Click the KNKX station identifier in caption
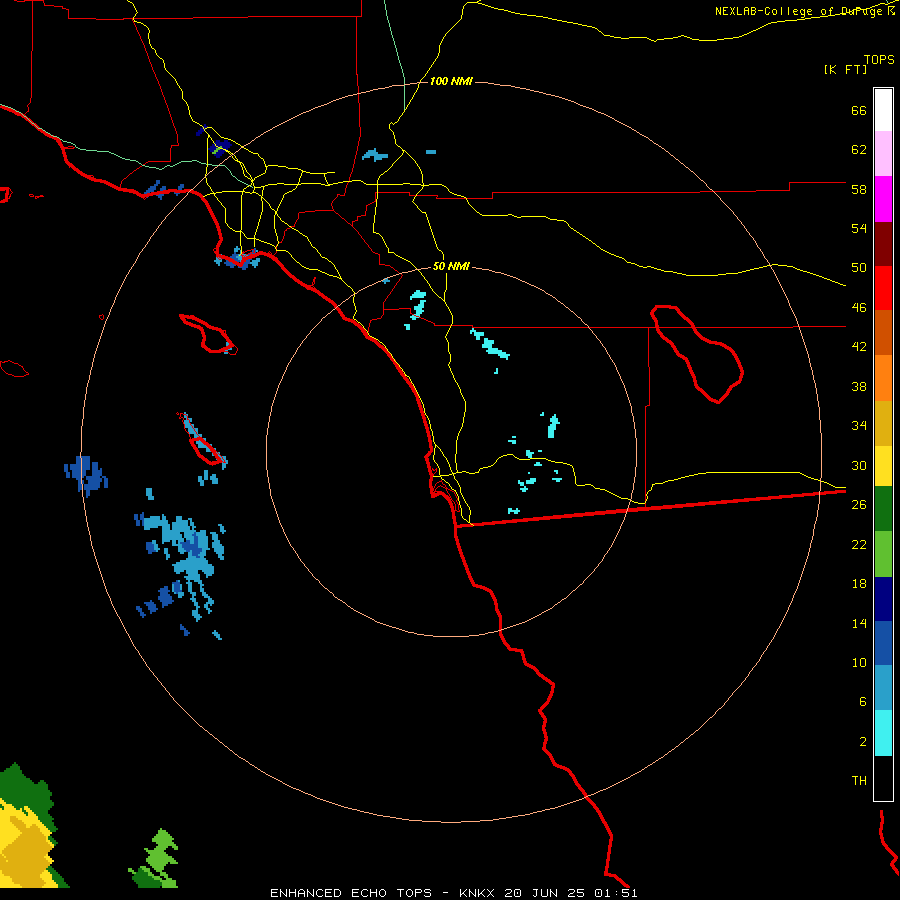Viewport: 900px width, 900px height. (479, 893)
